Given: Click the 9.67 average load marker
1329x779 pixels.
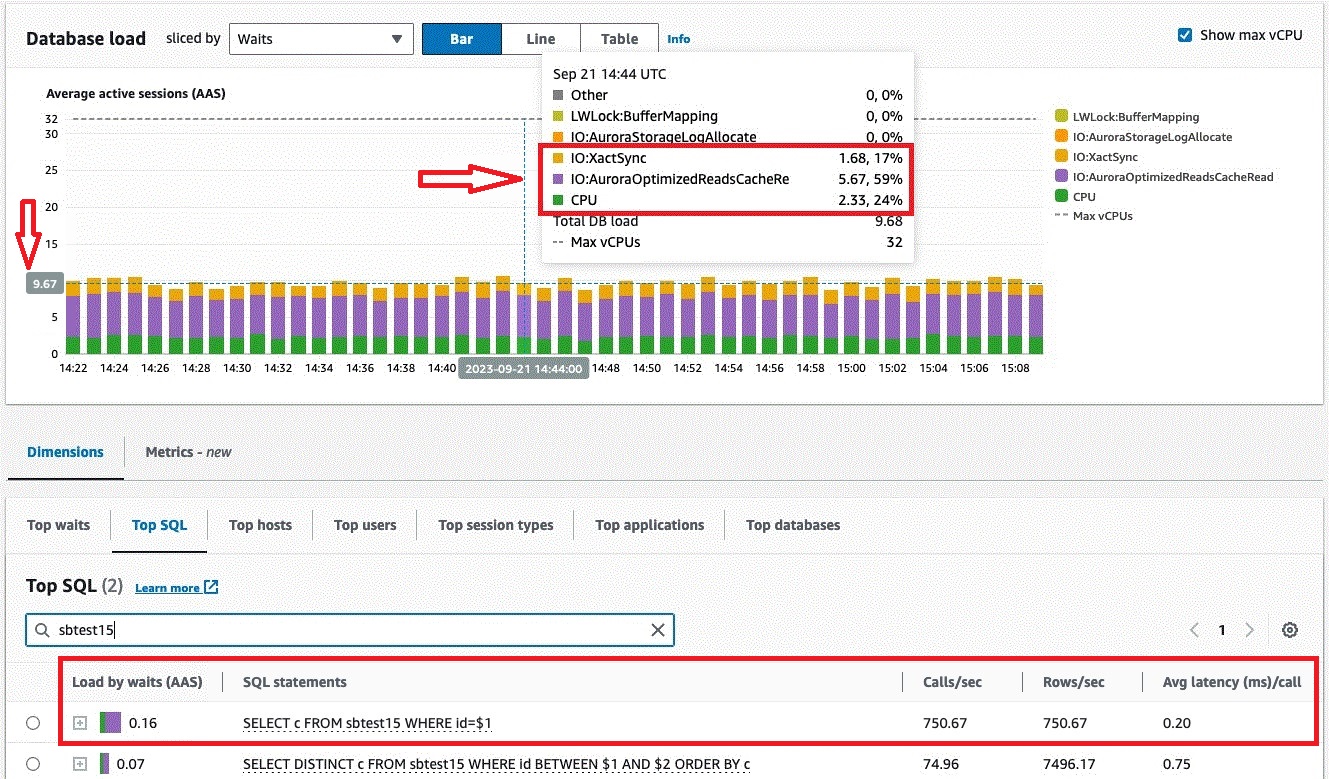Looking at the screenshot, I should (x=45, y=284).
